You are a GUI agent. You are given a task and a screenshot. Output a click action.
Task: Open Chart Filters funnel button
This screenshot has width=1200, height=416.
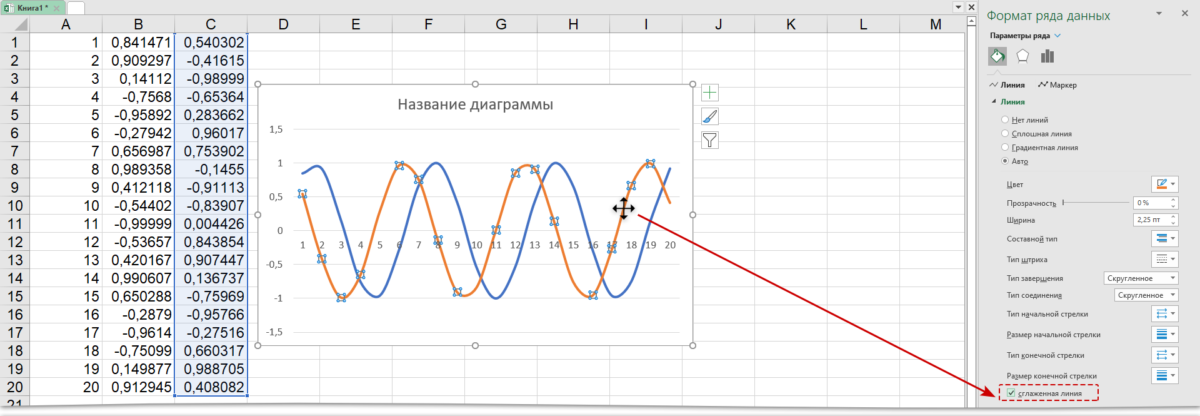(710, 139)
